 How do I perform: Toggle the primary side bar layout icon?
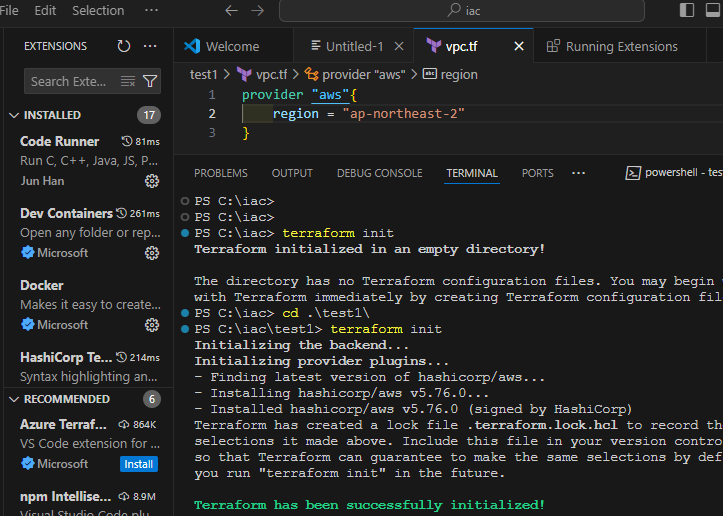pyautogui.click(x=687, y=10)
